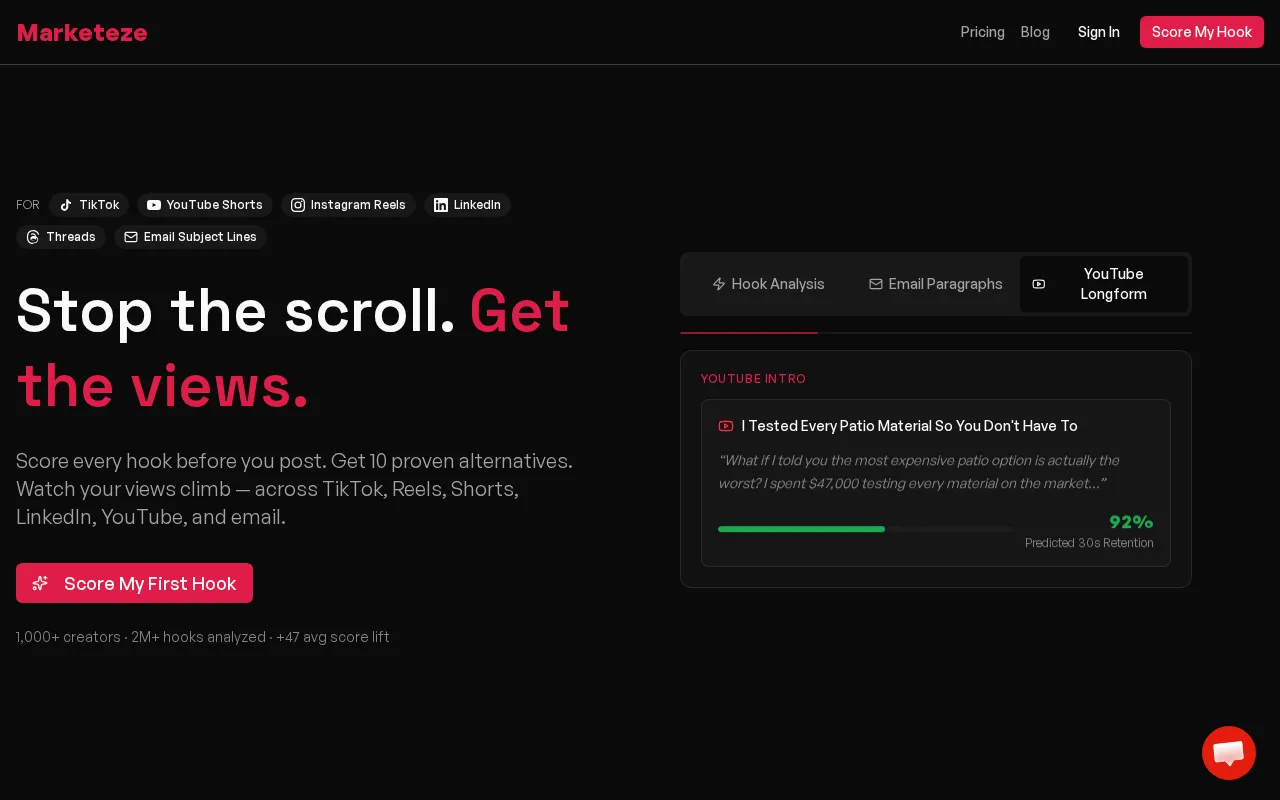Open the Blog link
This screenshot has width=1280, height=800.
pyautogui.click(x=1035, y=32)
